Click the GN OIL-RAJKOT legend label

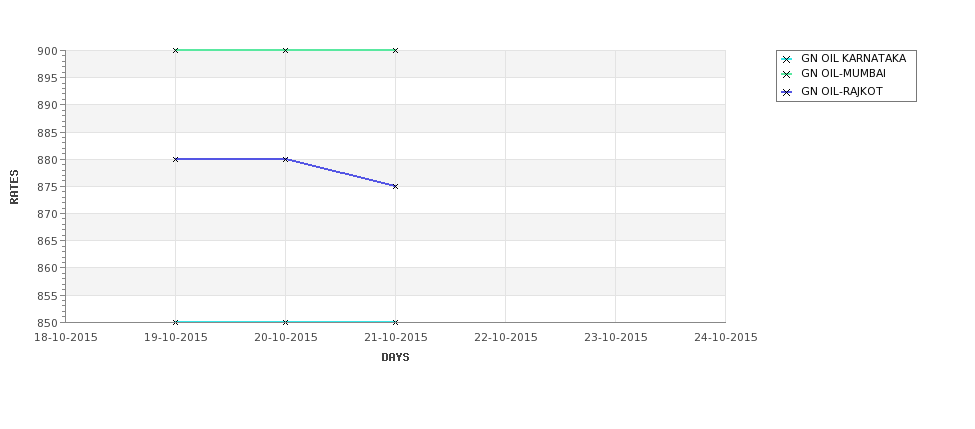click(842, 91)
